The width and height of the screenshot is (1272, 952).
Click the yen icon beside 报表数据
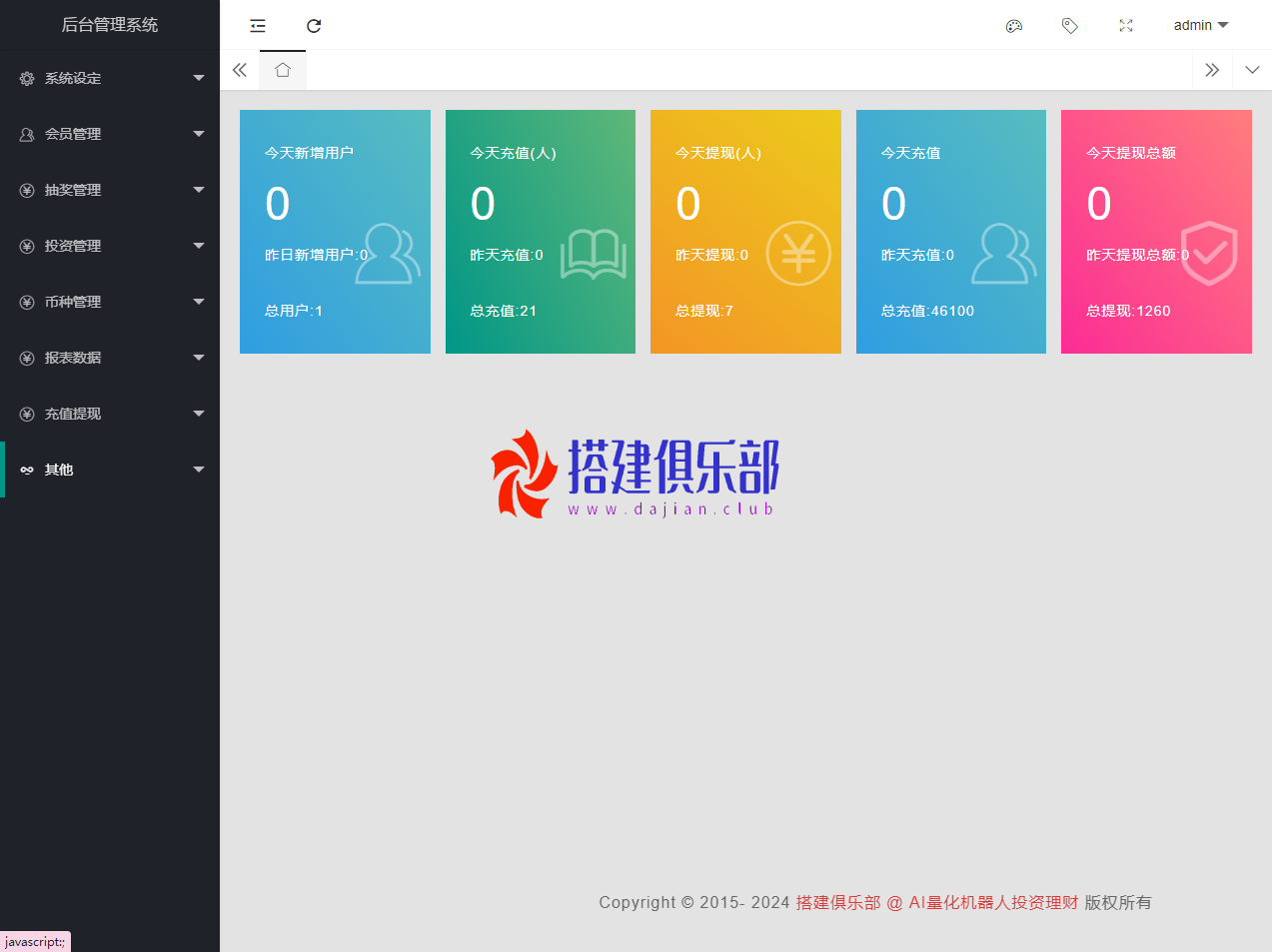click(x=27, y=358)
